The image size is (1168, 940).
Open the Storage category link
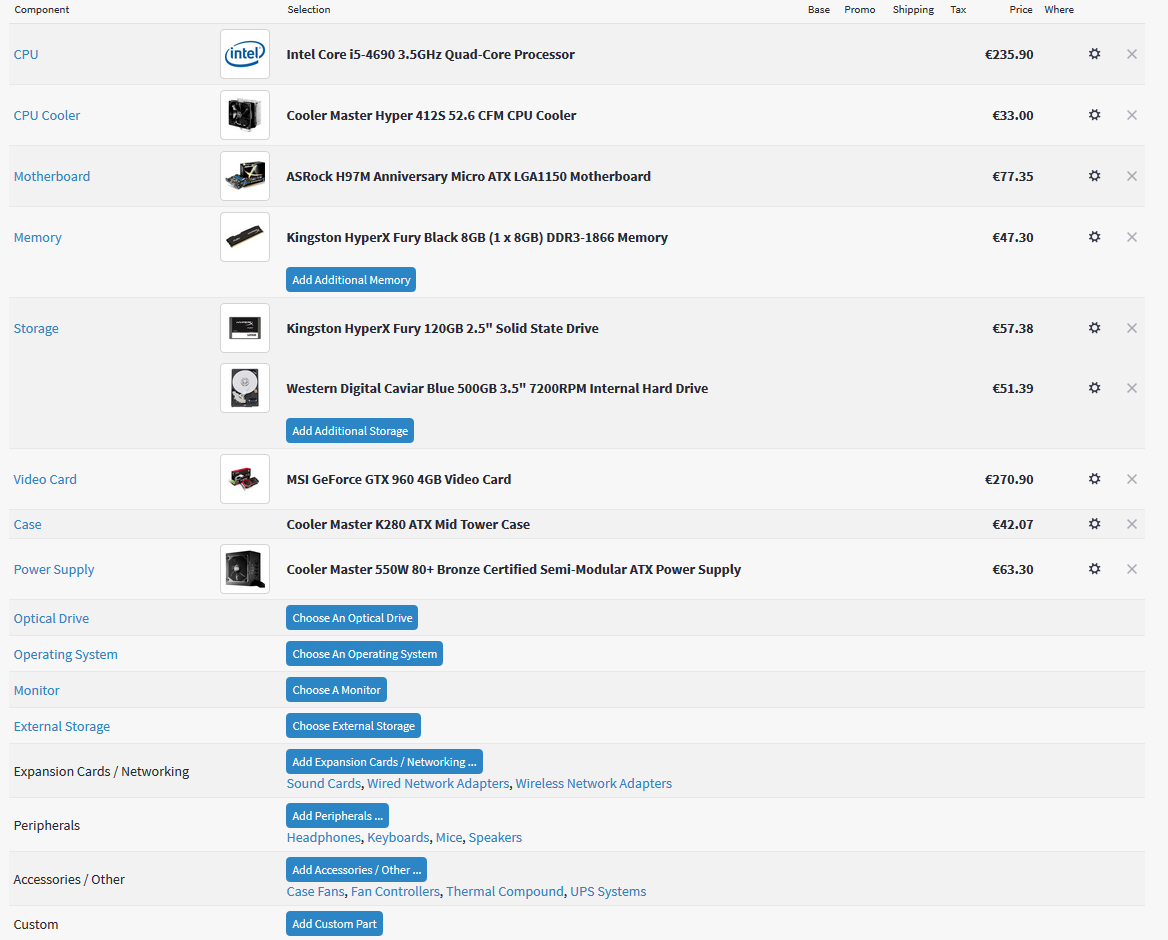click(36, 328)
